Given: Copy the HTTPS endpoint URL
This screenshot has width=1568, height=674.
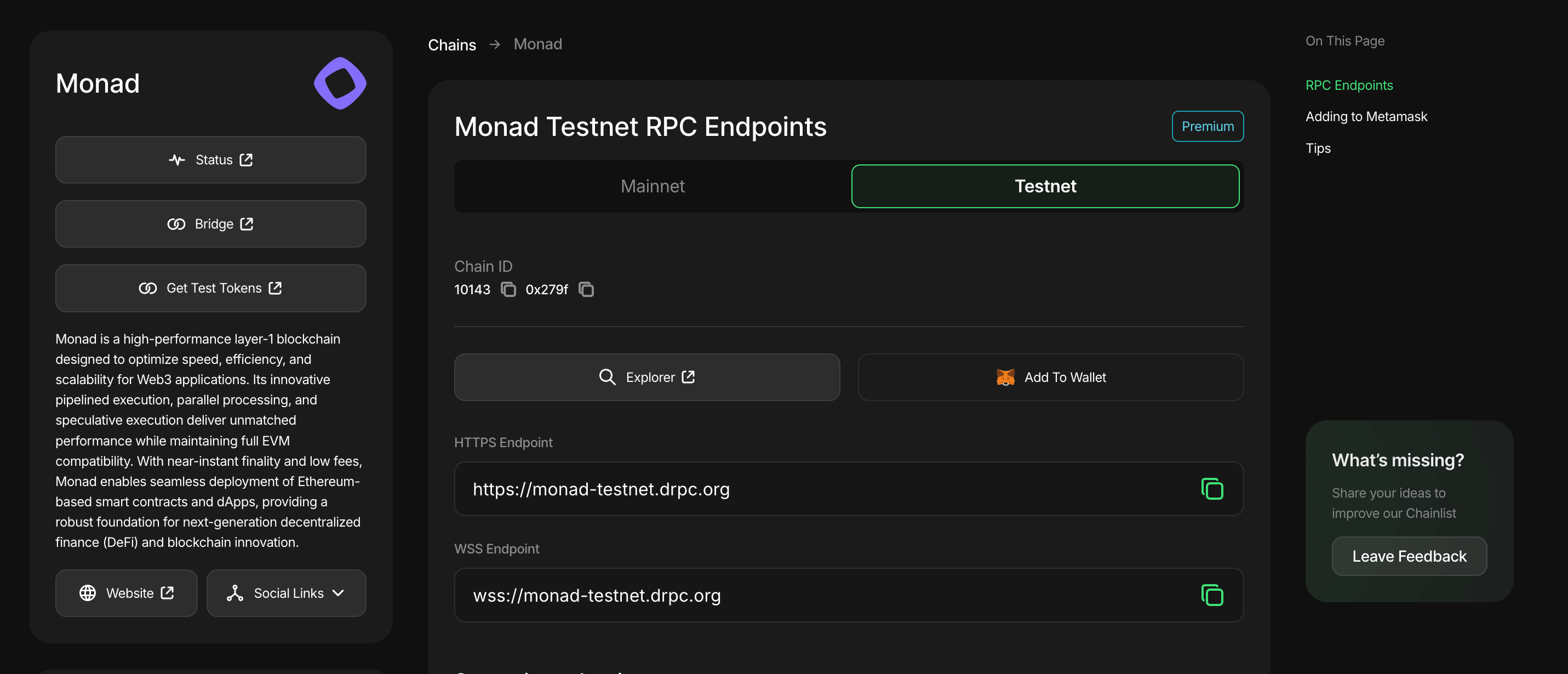Looking at the screenshot, I should tap(1211, 489).
